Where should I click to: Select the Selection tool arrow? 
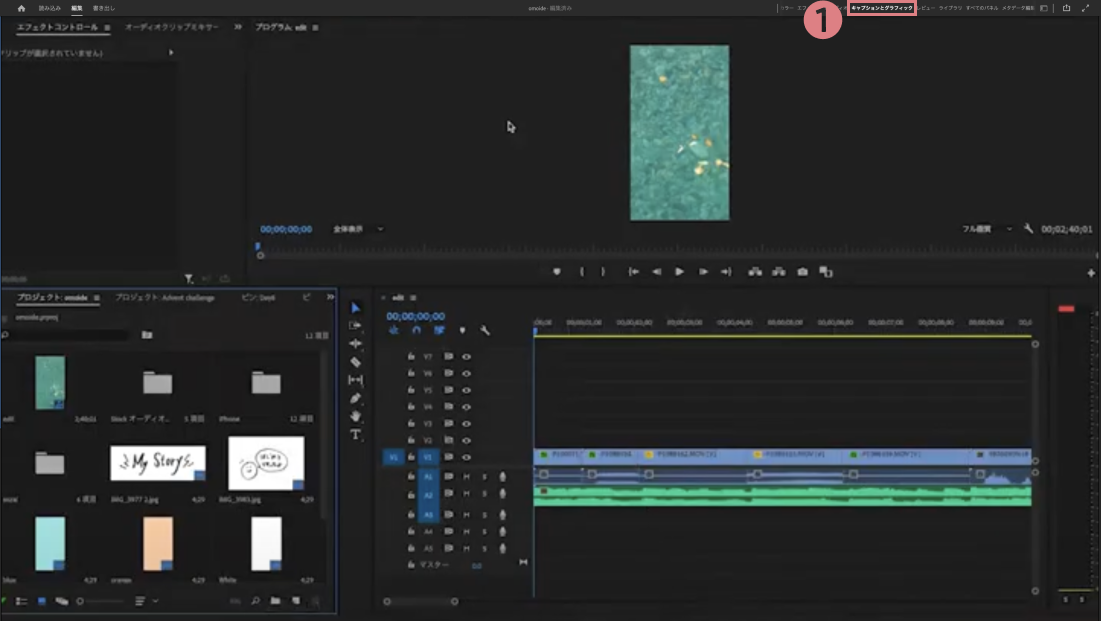point(355,308)
